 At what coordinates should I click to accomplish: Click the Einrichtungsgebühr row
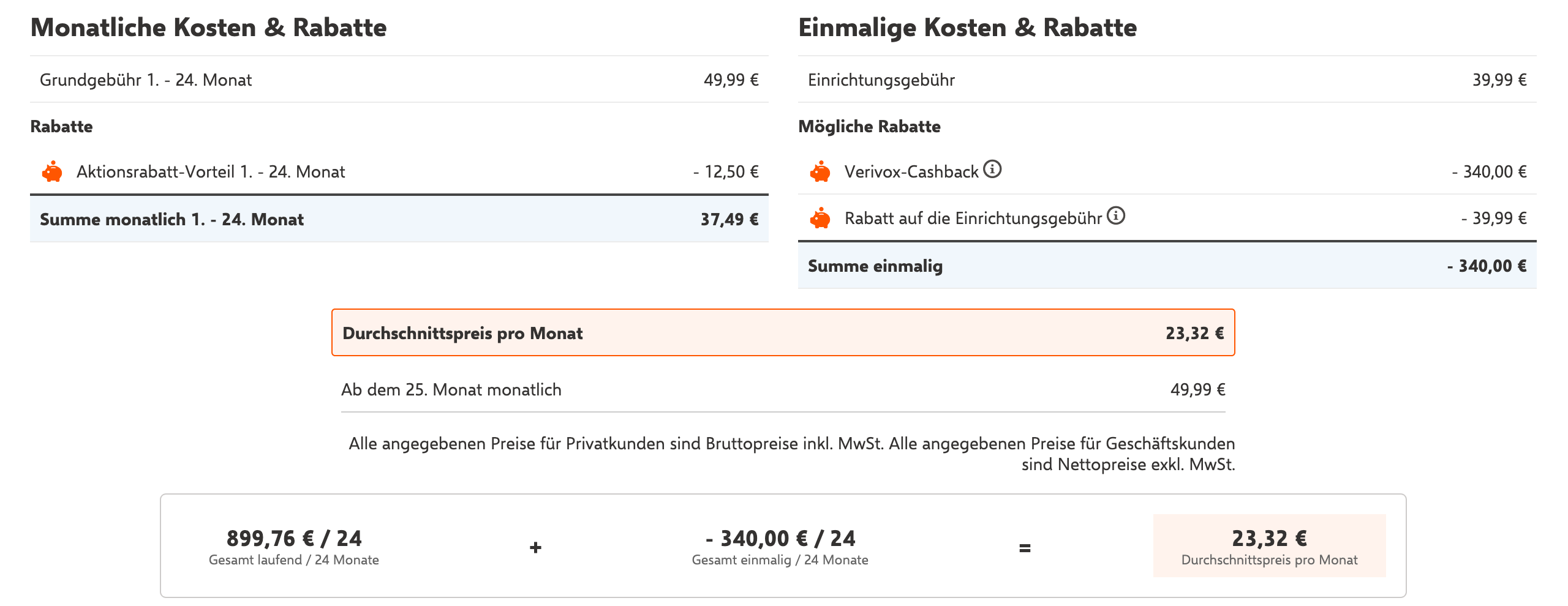[1167, 80]
